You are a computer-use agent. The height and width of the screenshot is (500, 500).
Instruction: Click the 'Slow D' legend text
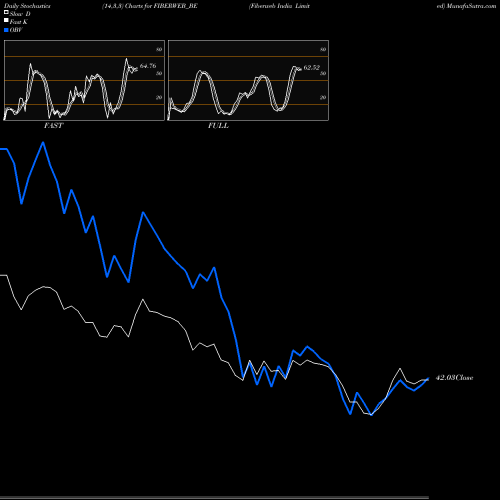[20, 14]
